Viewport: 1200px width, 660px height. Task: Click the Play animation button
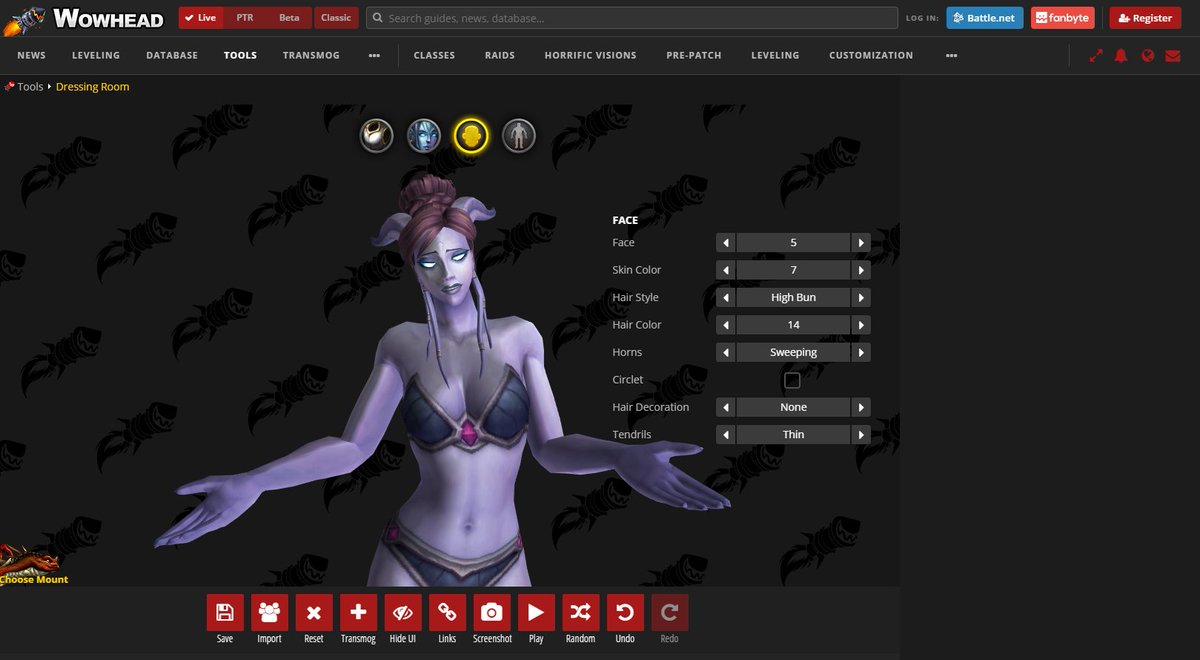pyautogui.click(x=536, y=613)
